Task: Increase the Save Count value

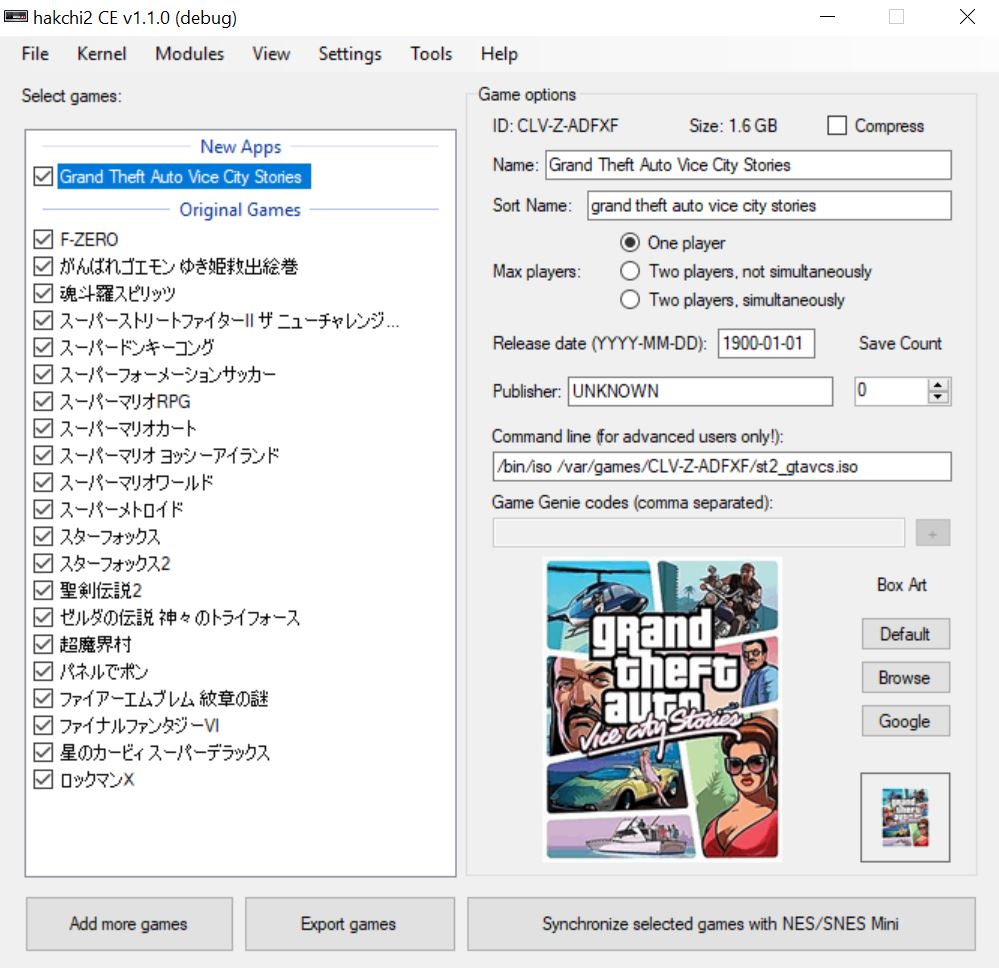Action: [x=938, y=385]
